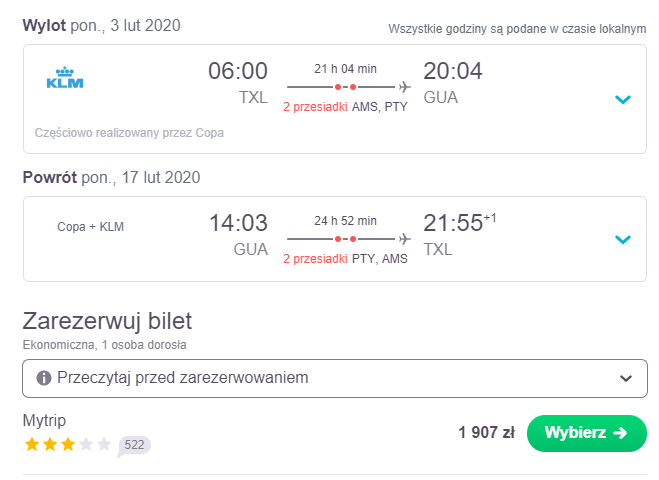Click the info icon next to Przeczytaj
This screenshot has height=480, width=659.
[x=44, y=378]
